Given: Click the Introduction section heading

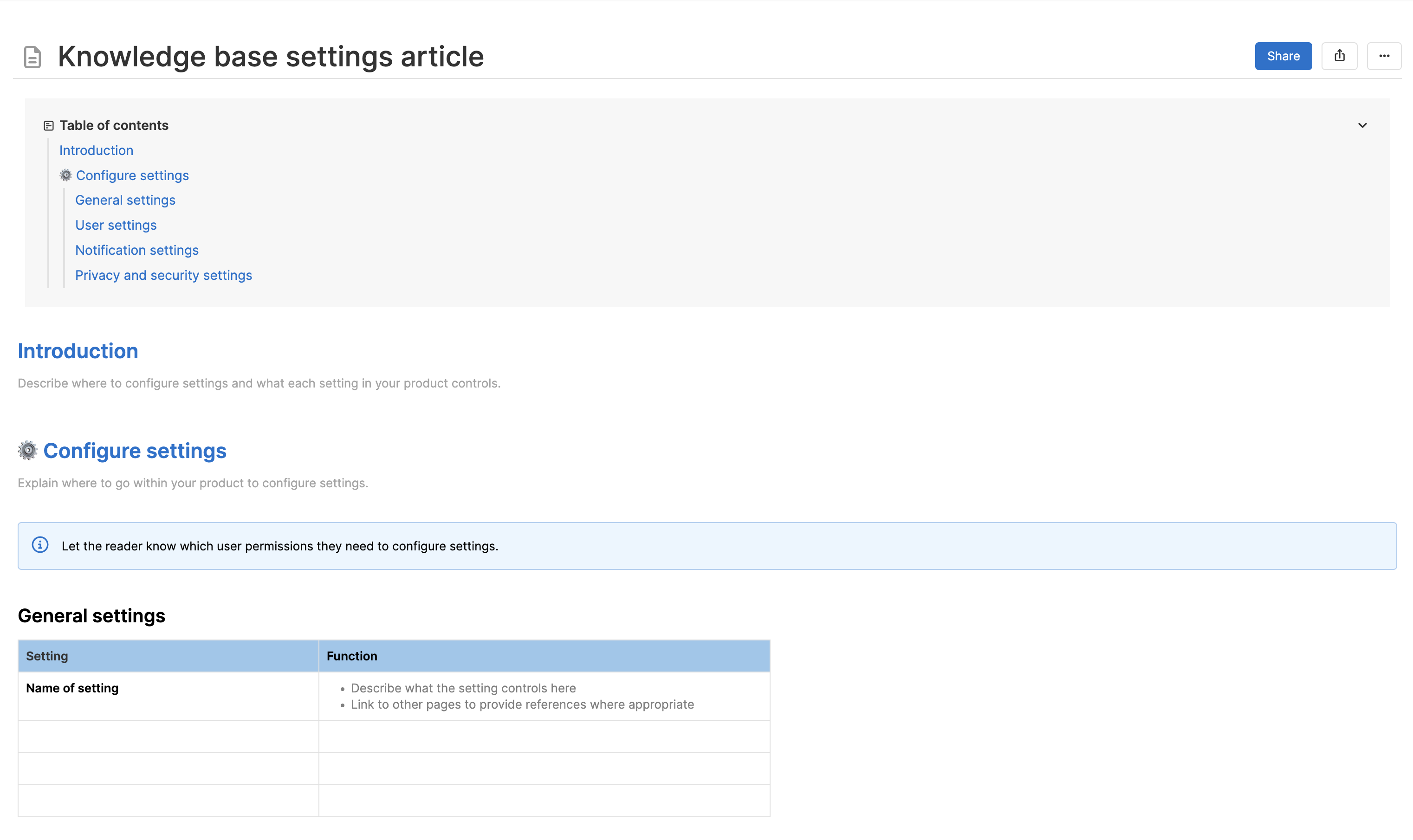Looking at the screenshot, I should point(78,350).
